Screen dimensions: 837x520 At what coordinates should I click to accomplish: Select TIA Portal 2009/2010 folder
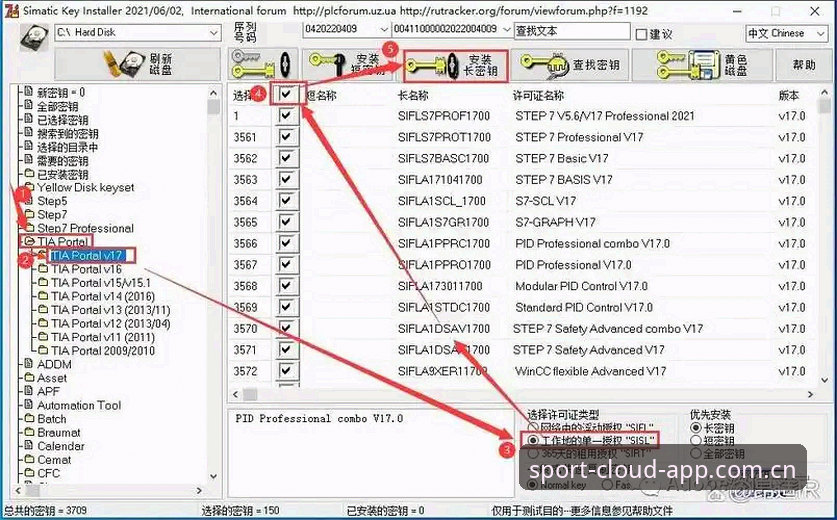103,351
